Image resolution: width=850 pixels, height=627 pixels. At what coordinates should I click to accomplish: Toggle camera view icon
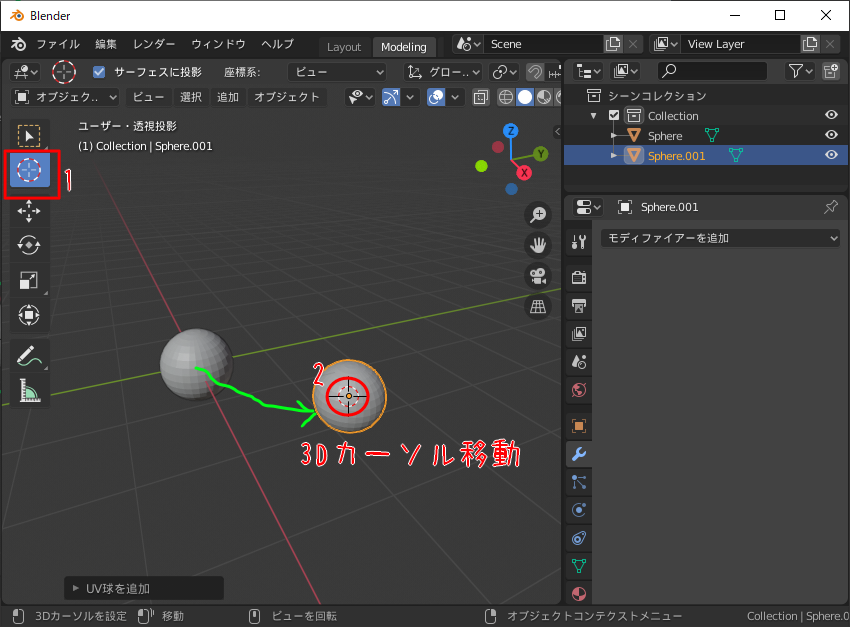pos(538,276)
